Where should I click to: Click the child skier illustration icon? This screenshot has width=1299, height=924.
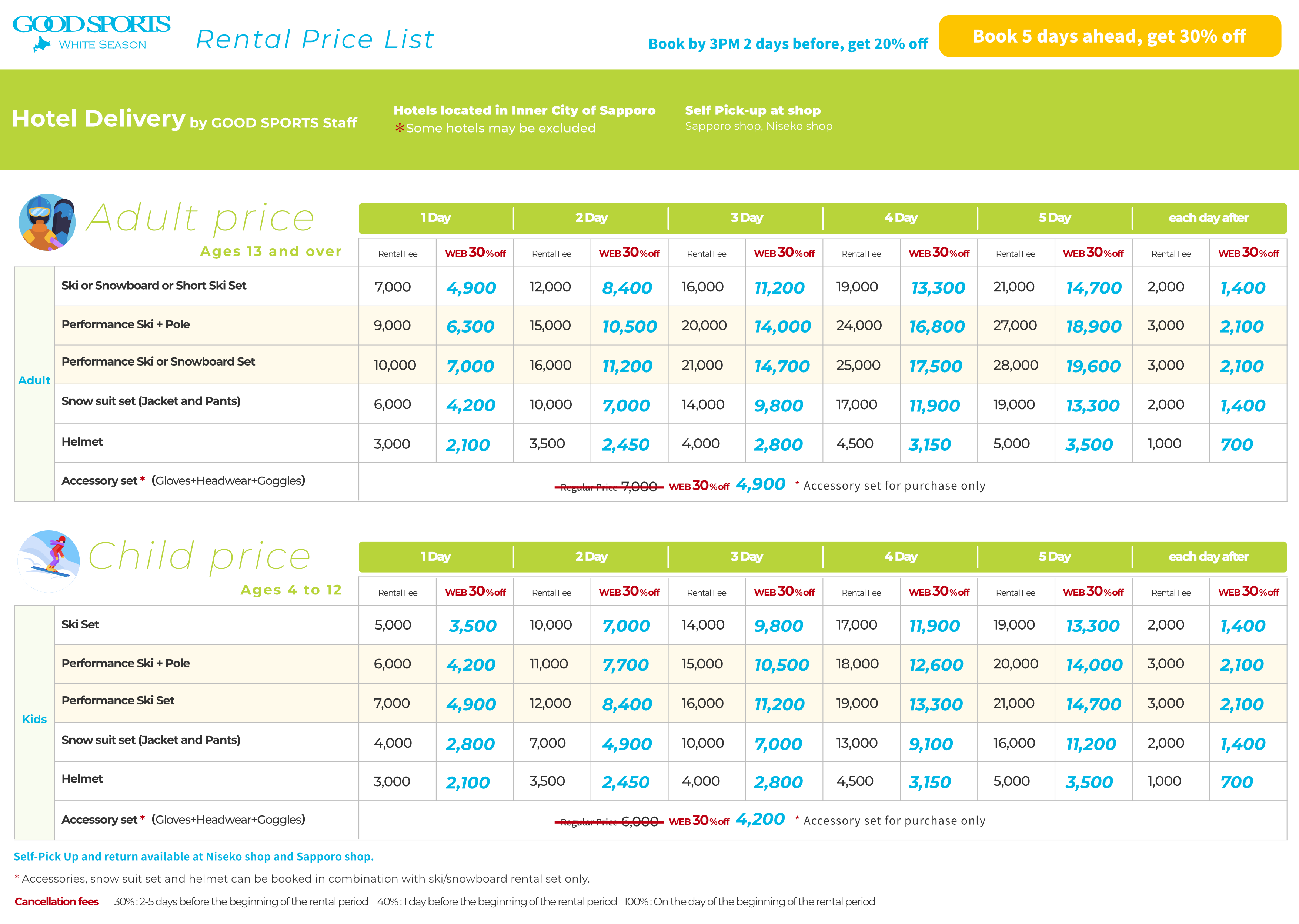click(49, 561)
